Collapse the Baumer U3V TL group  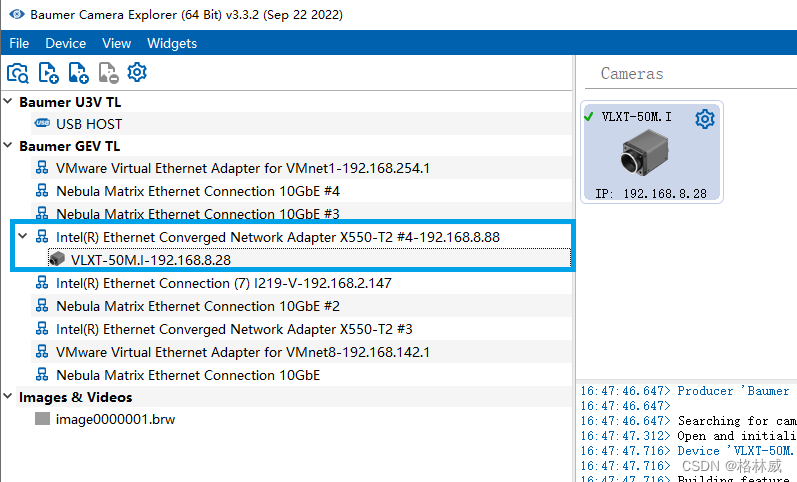[x=8, y=101]
